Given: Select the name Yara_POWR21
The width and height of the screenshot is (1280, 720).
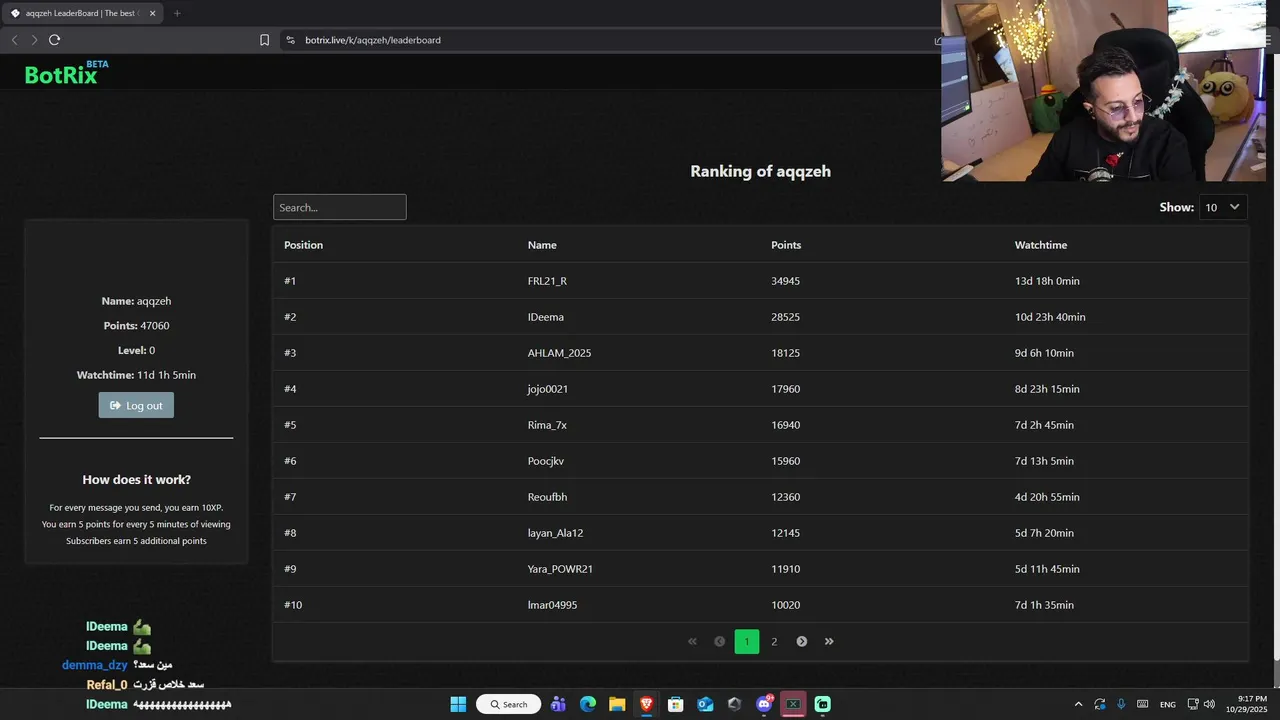Looking at the screenshot, I should click(x=560, y=569).
